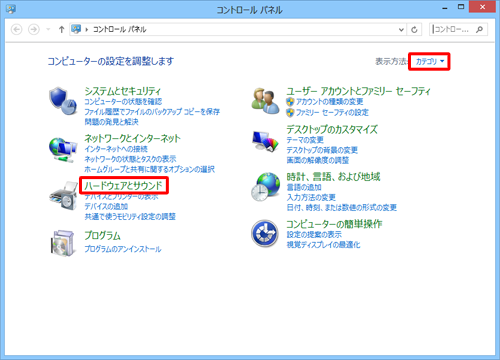
Task: Click the Clock, Language, Region globe icon
Action: pos(265,187)
